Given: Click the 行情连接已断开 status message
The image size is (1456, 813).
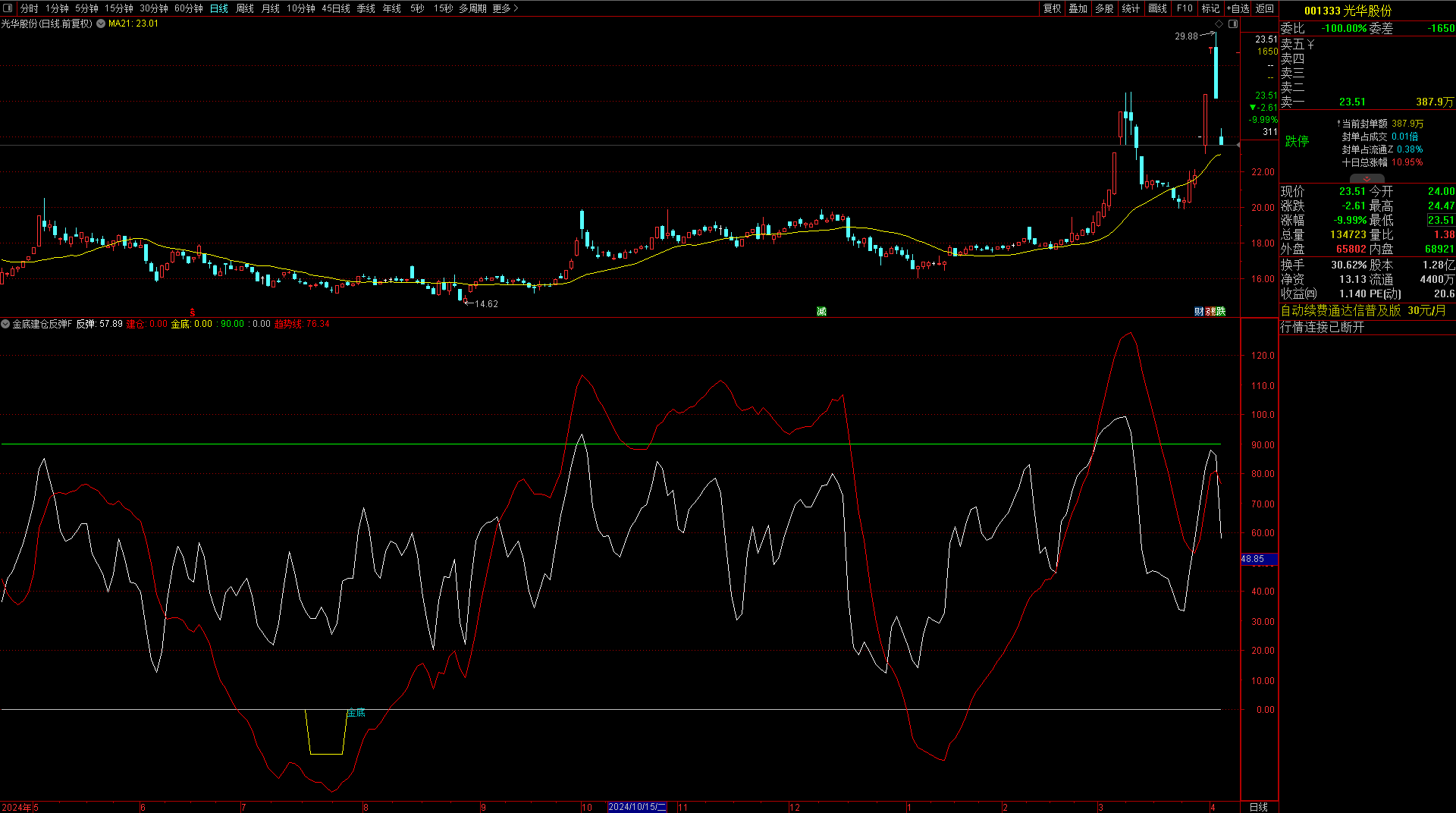Looking at the screenshot, I should [x=1323, y=327].
